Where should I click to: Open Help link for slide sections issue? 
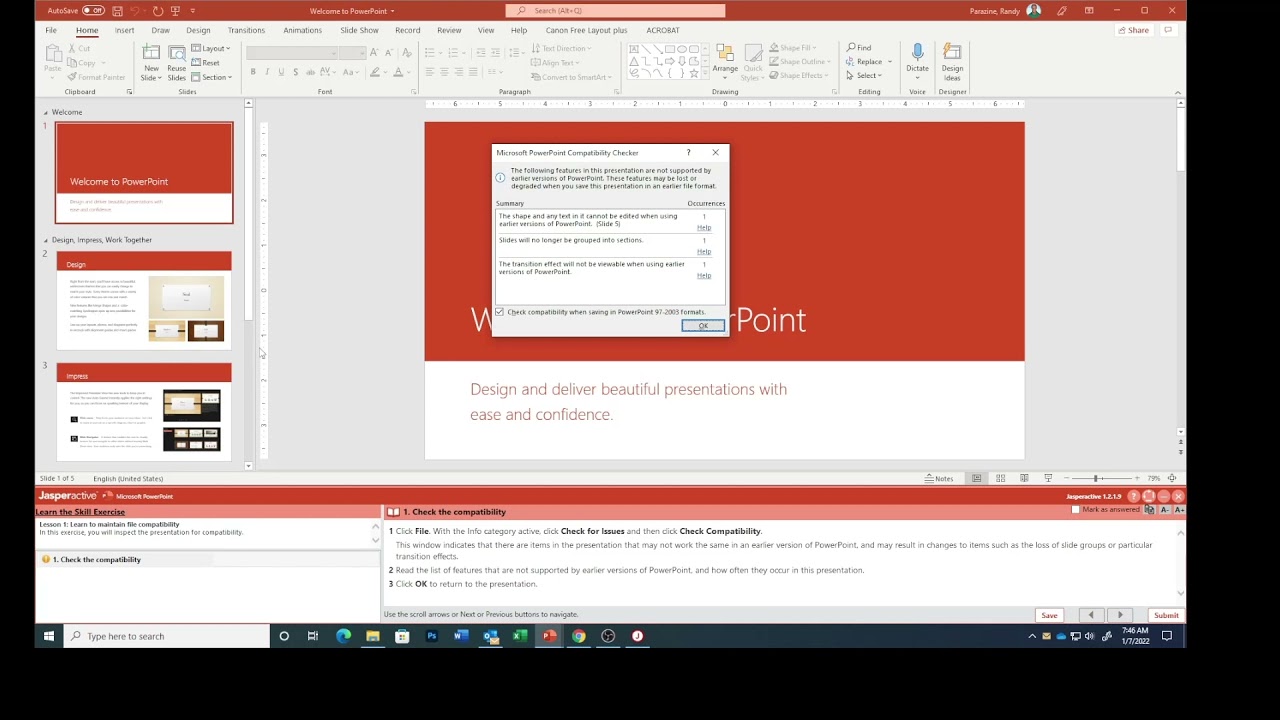[x=704, y=252]
